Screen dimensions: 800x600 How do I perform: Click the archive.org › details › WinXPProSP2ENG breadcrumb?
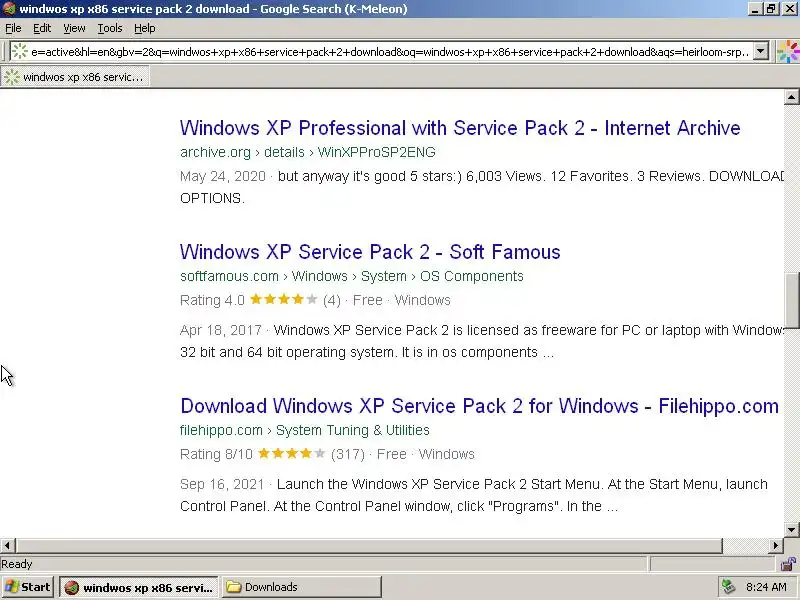308,152
